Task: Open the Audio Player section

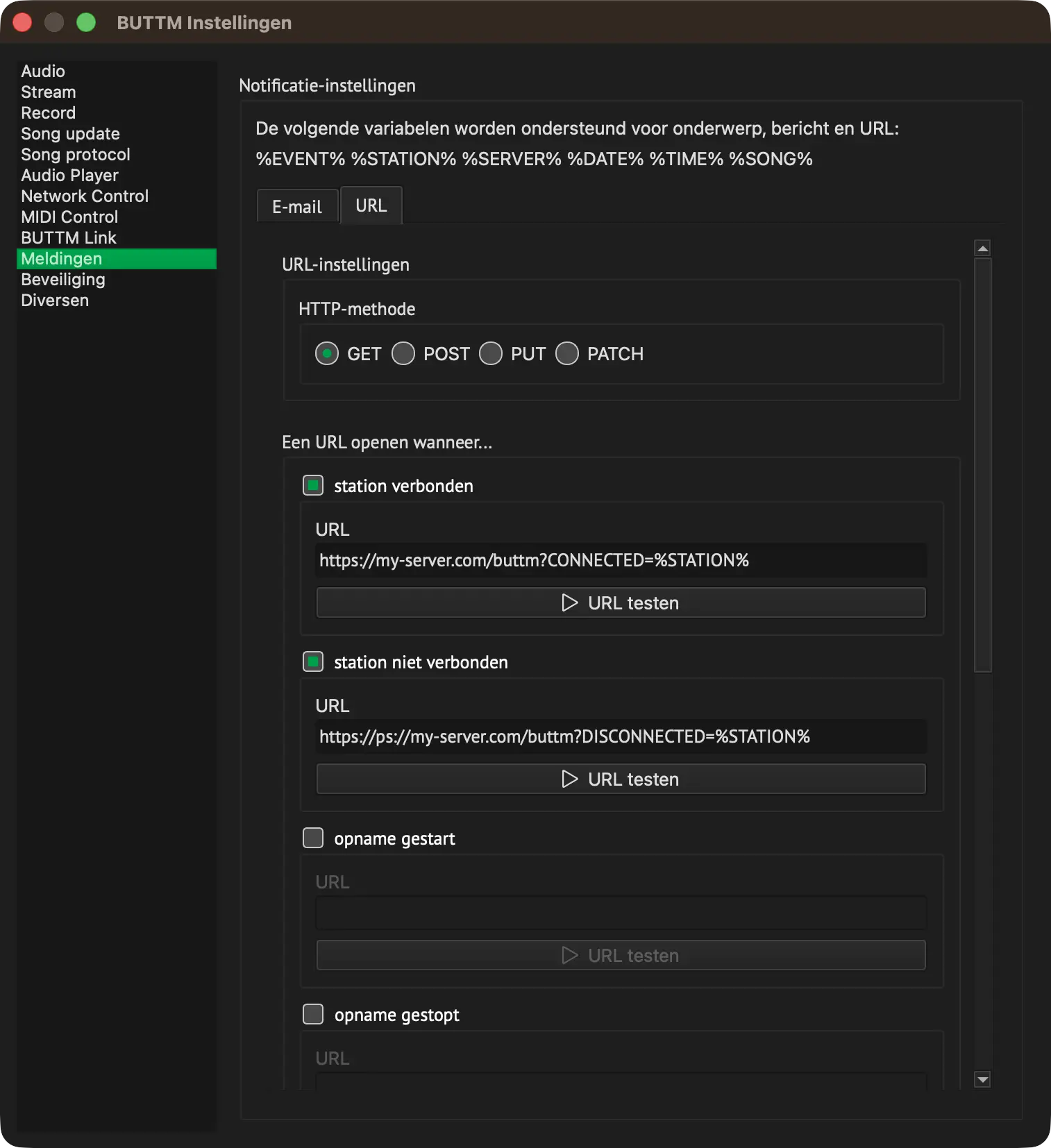Action: tap(117, 175)
